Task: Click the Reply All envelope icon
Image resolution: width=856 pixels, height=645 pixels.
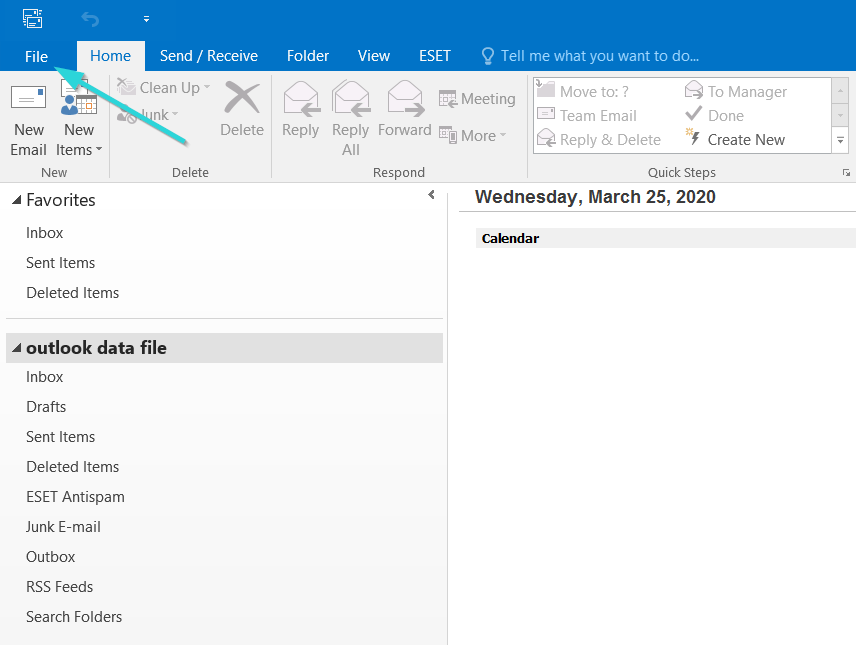Action: click(350, 98)
